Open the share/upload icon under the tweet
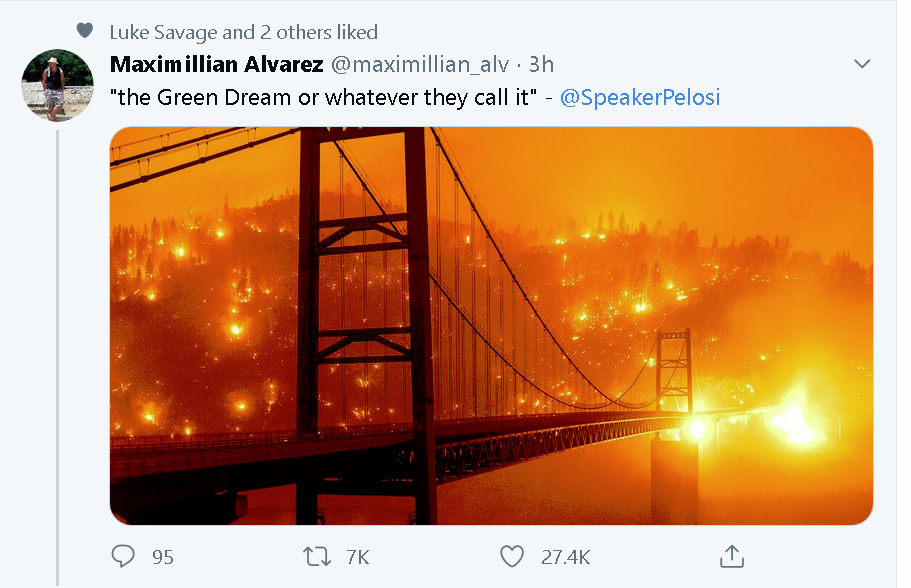The image size is (911, 588). point(731,556)
